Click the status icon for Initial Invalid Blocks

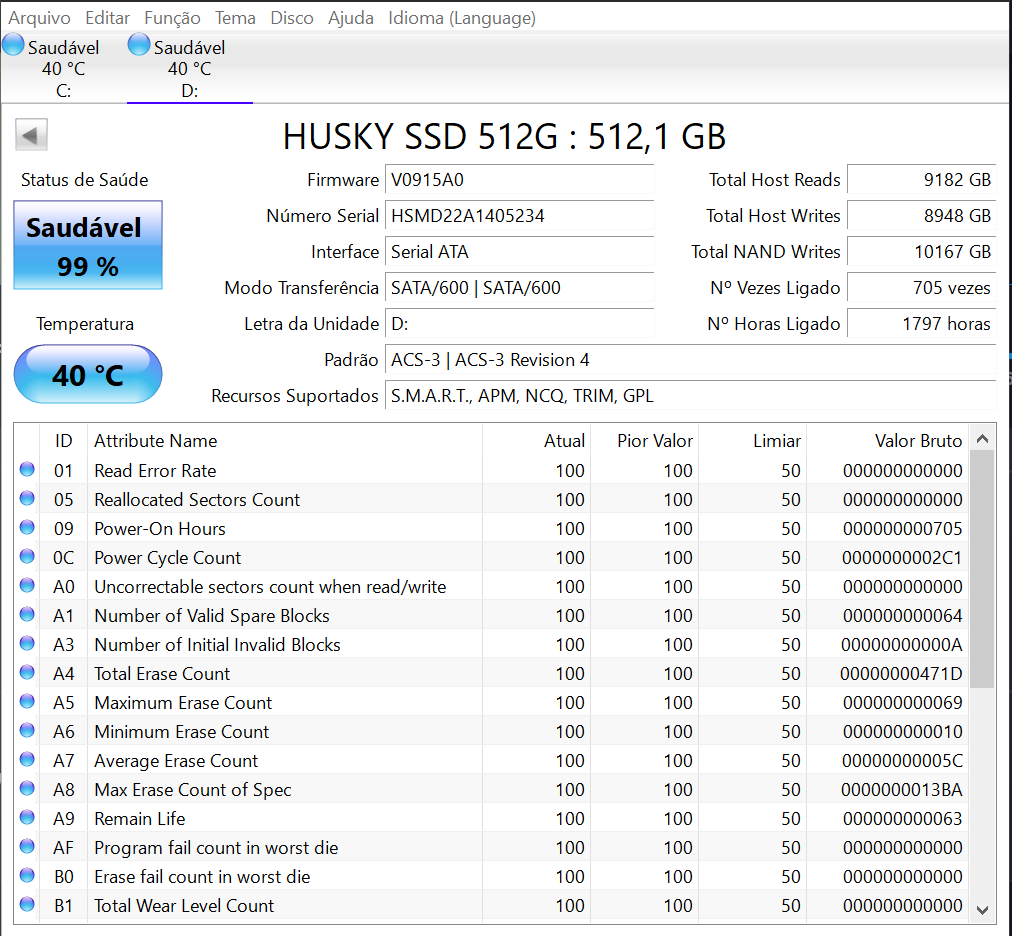(x=27, y=643)
